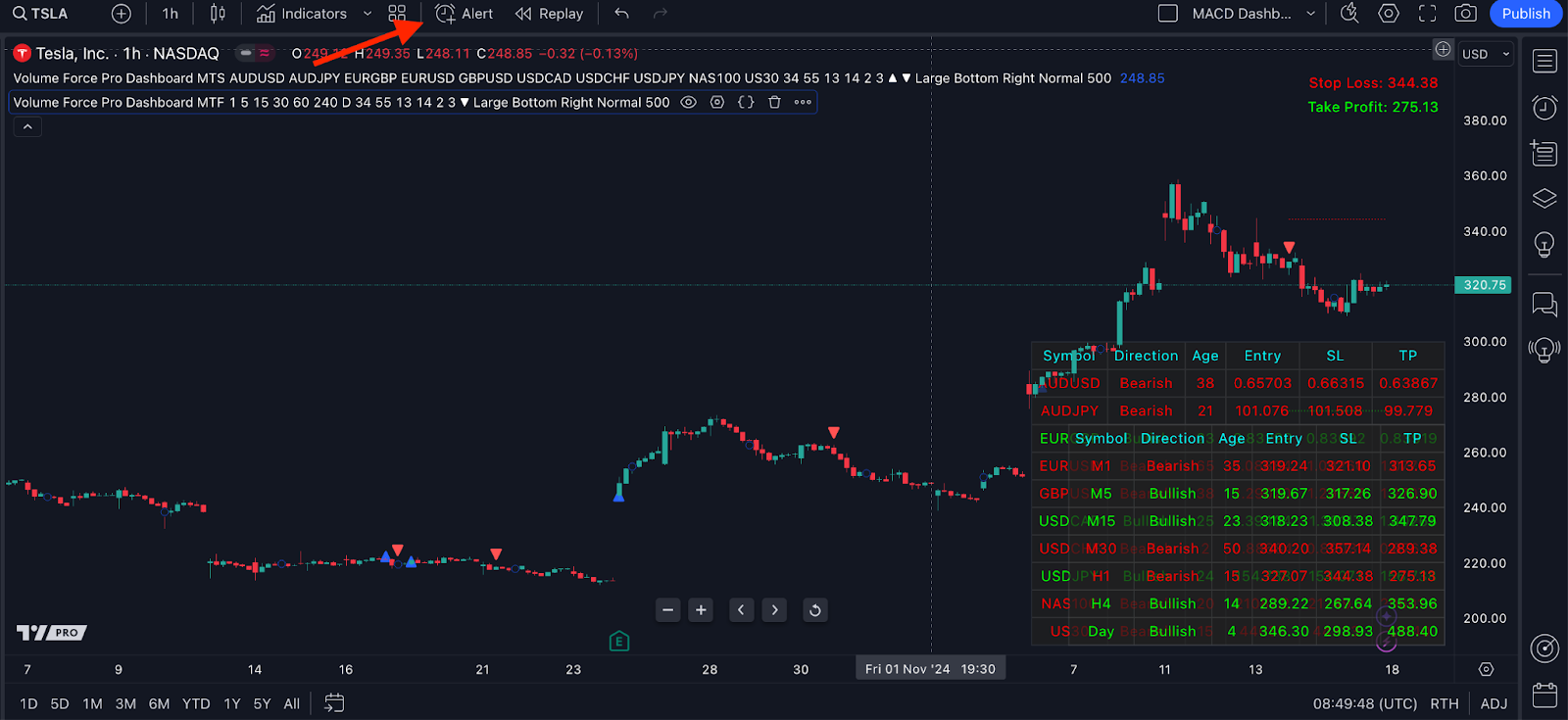Open candlestick chart type selector
Screen dimensions: 1568x720
pos(218,14)
